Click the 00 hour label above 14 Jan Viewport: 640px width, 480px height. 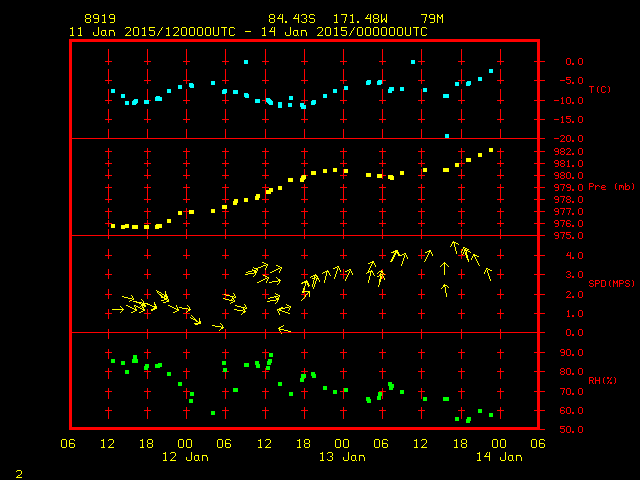click(499, 444)
